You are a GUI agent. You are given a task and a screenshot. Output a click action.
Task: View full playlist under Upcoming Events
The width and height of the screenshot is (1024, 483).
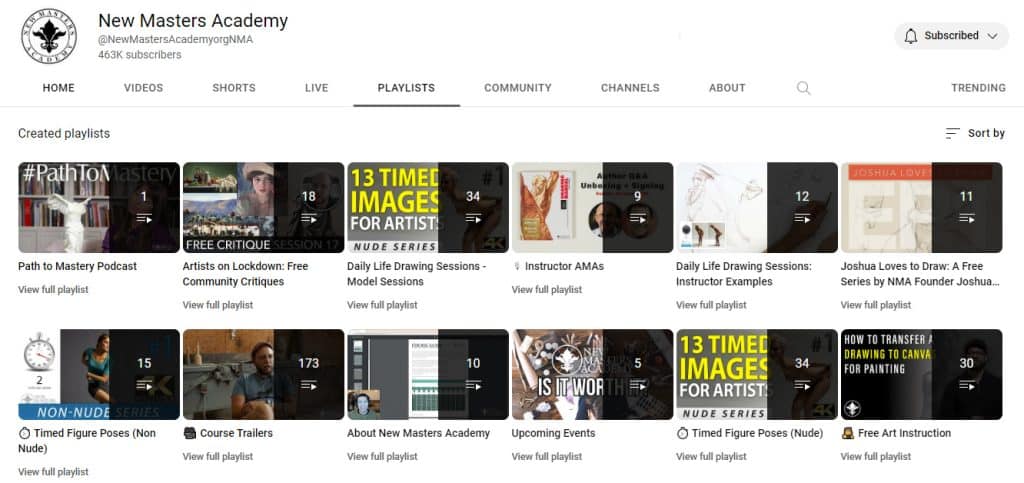pos(547,457)
